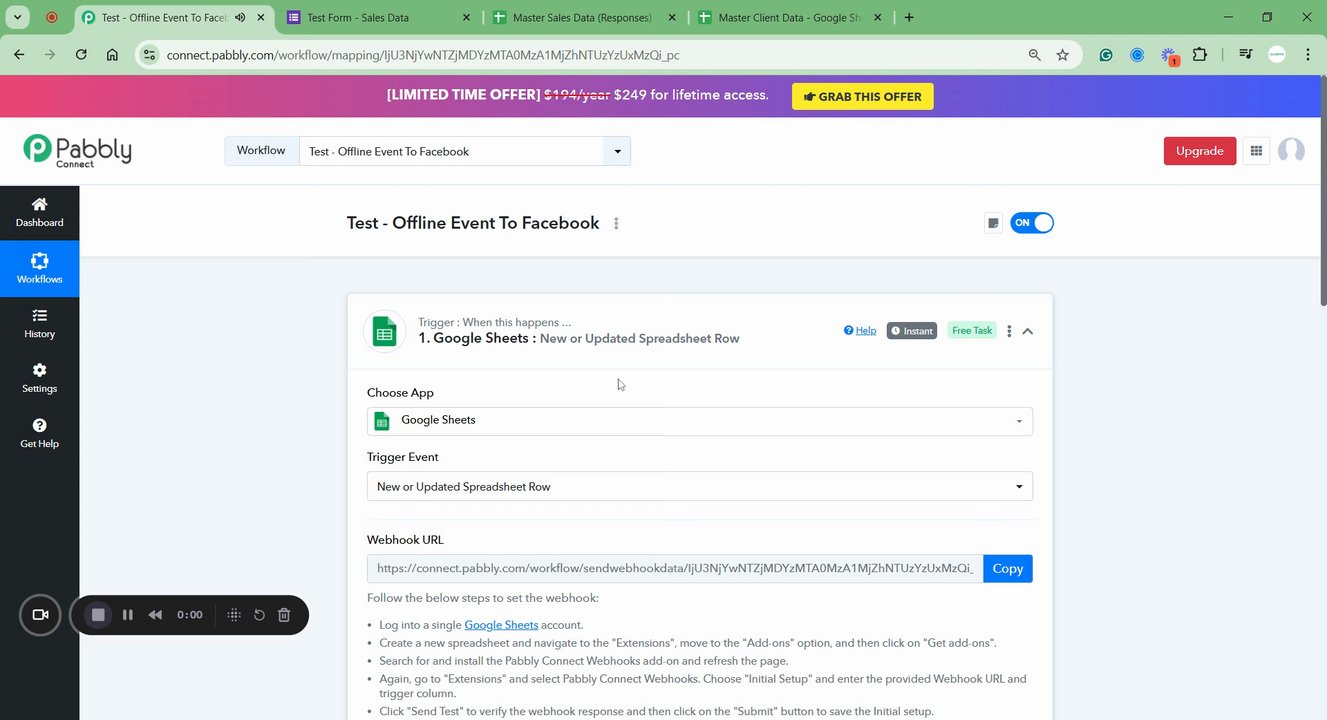This screenshot has height=720, width=1327.
Task: Open the apps grid icon beside Upgrade
Action: point(1256,151)
